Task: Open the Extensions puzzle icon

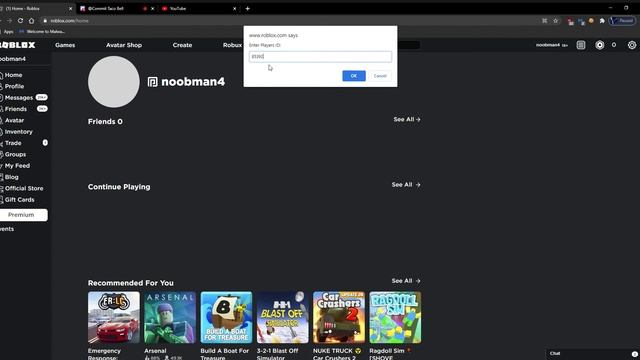Action: click(602, 21)
